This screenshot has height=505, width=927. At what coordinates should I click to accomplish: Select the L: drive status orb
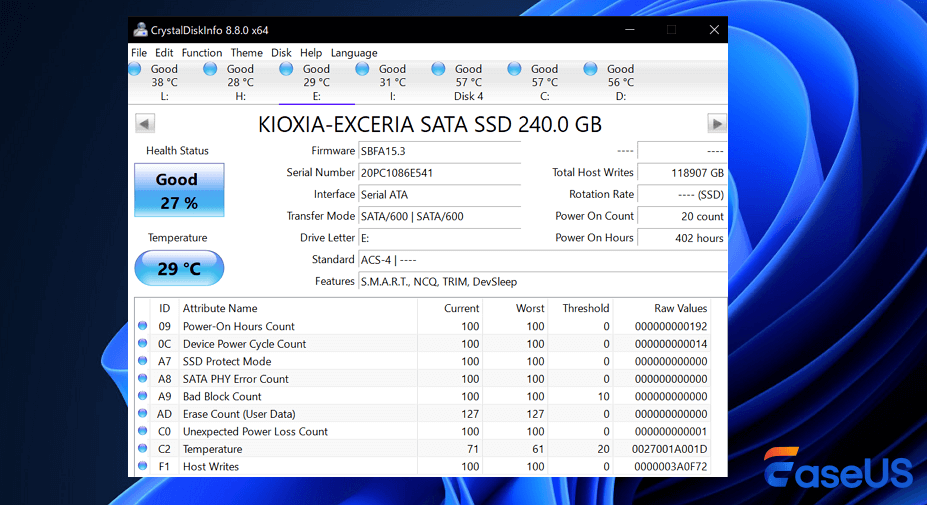(x=135, y=69)
